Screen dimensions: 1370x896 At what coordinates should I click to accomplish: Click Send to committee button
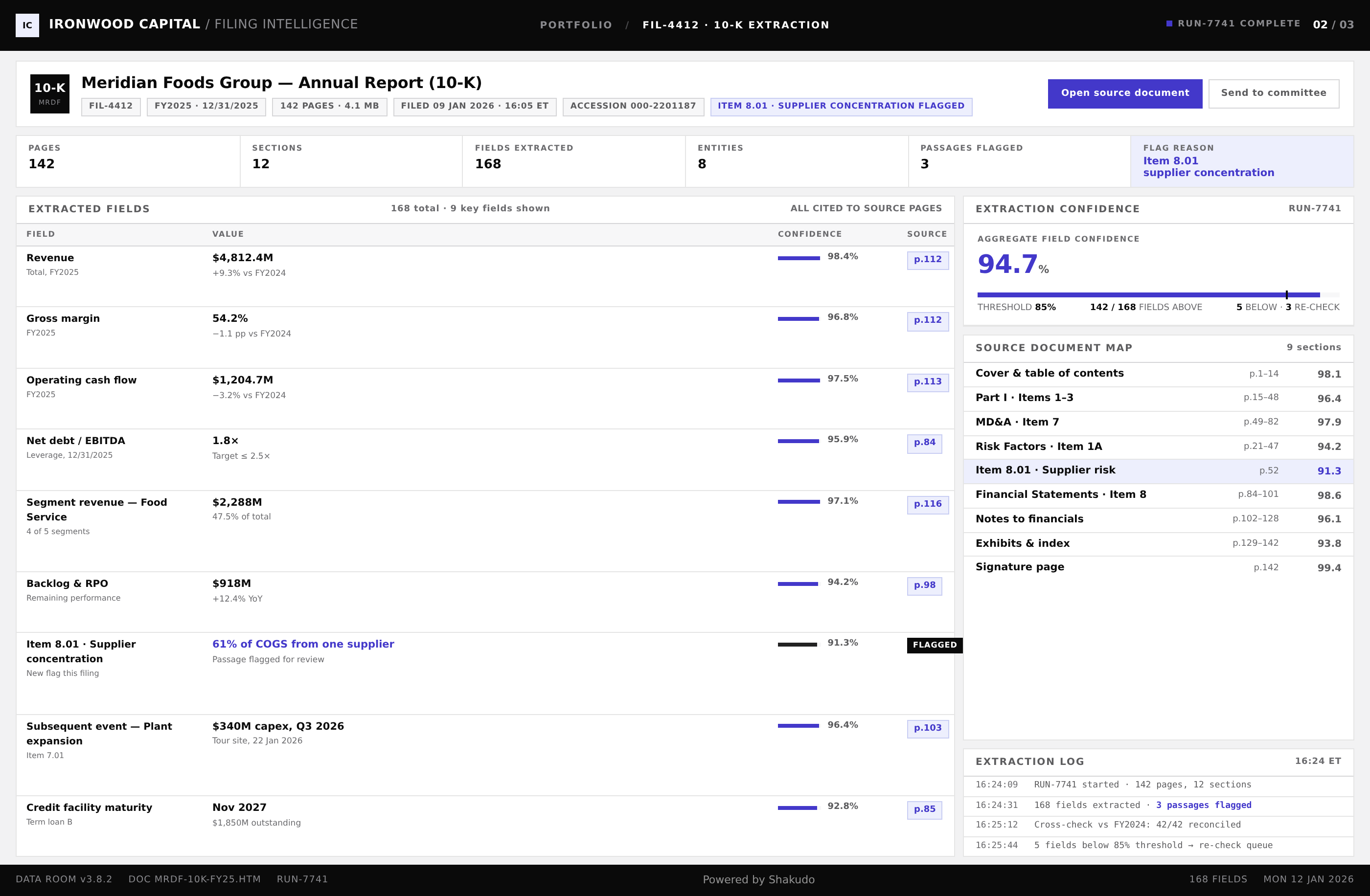1273,93
